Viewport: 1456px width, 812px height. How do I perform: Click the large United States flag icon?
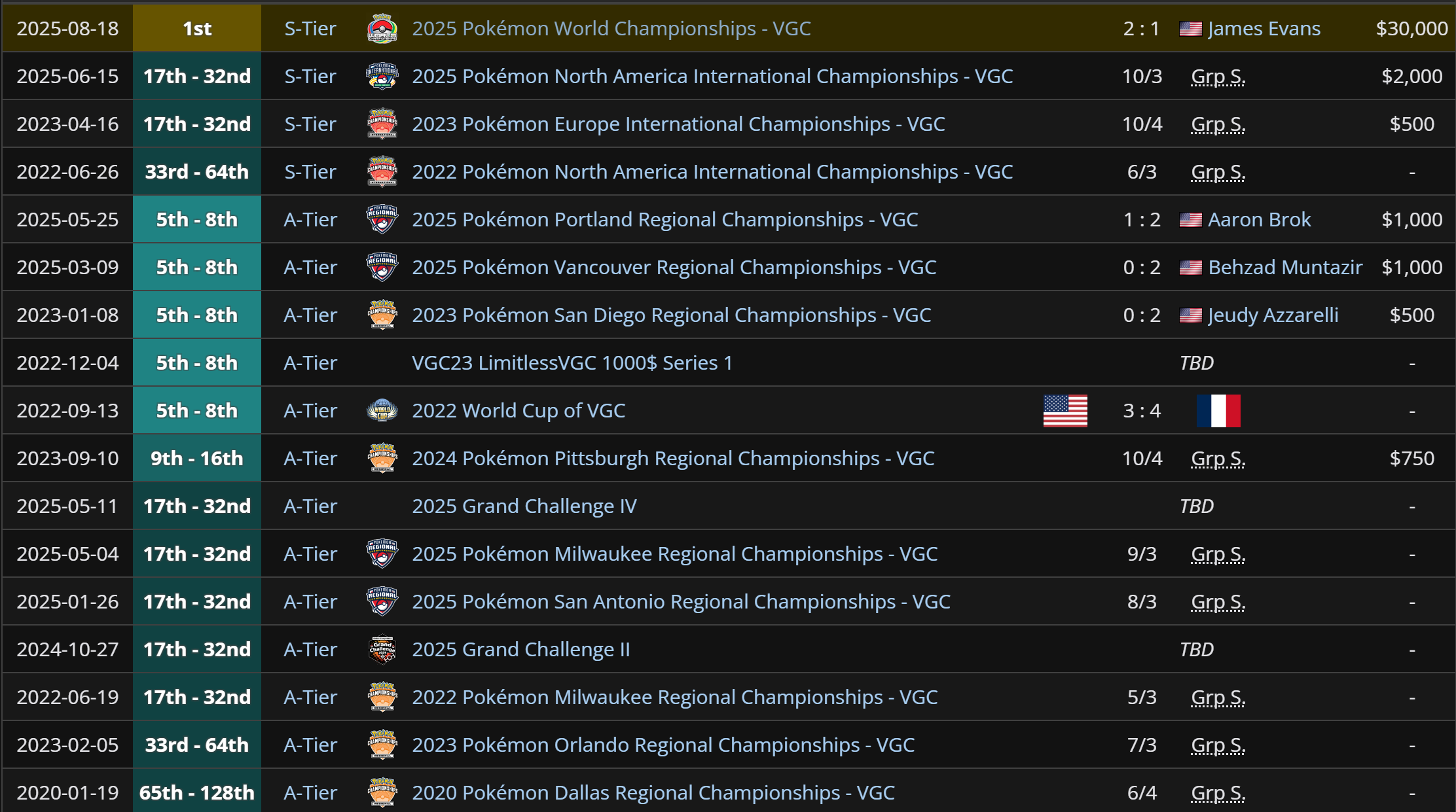[x=1065, y=411]
